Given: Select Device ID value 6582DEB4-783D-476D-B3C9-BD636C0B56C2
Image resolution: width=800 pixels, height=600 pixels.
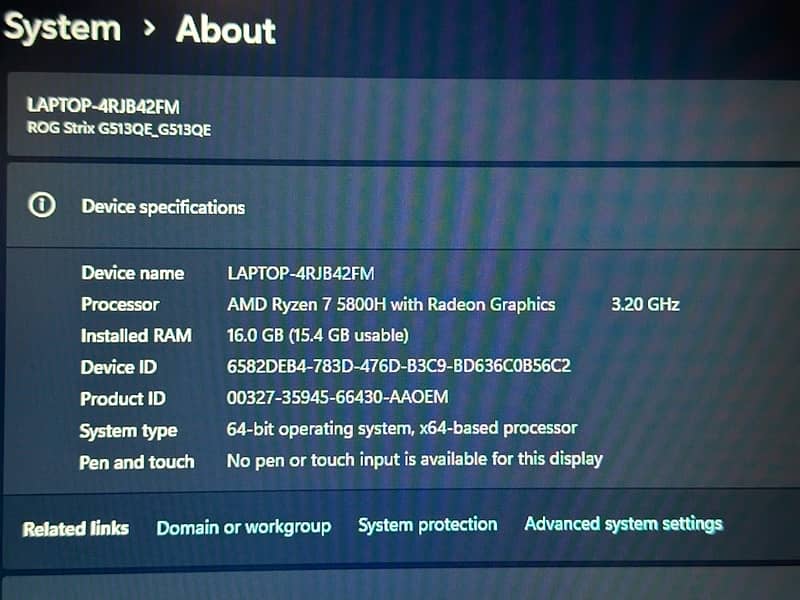Looking at the screenshot, I should click(x=398, y=366).
